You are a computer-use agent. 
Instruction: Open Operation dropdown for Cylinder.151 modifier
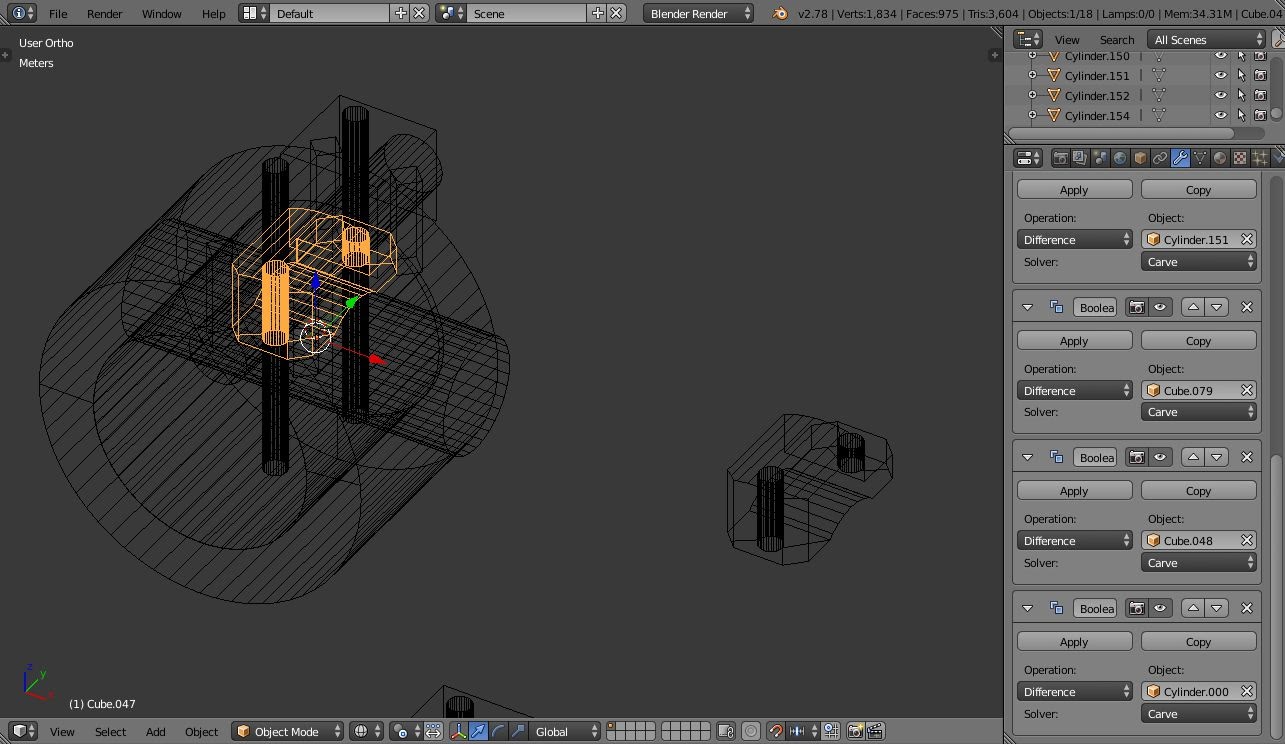pos(1075,239)
